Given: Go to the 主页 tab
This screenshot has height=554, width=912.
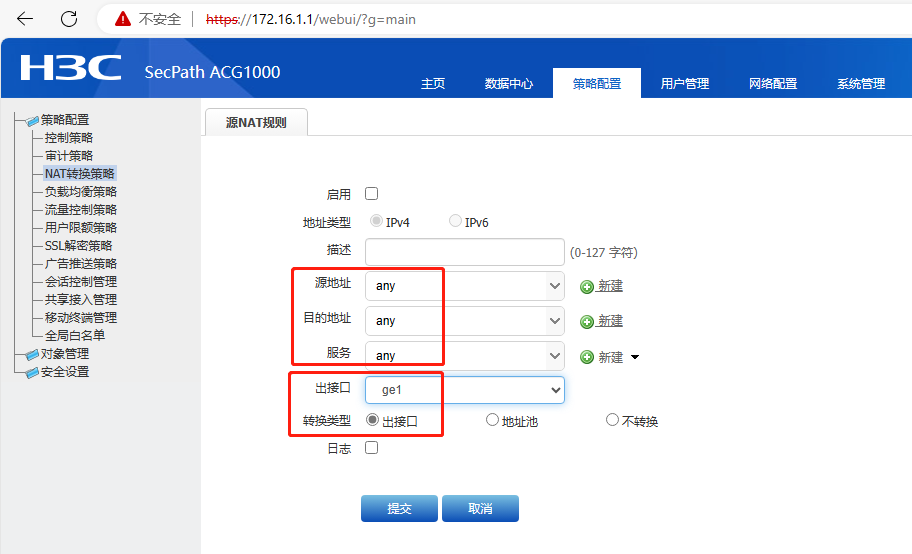Looking at the screenshot, I should pyautogui.click(x=433, y=84).
